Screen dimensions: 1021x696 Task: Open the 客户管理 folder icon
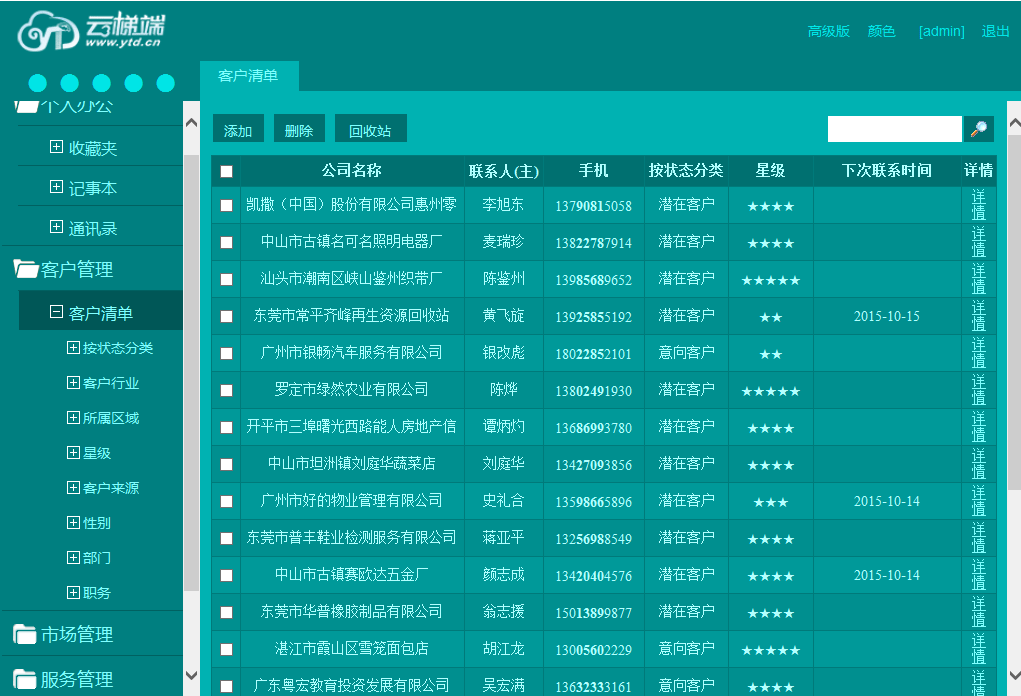point(25,269)
